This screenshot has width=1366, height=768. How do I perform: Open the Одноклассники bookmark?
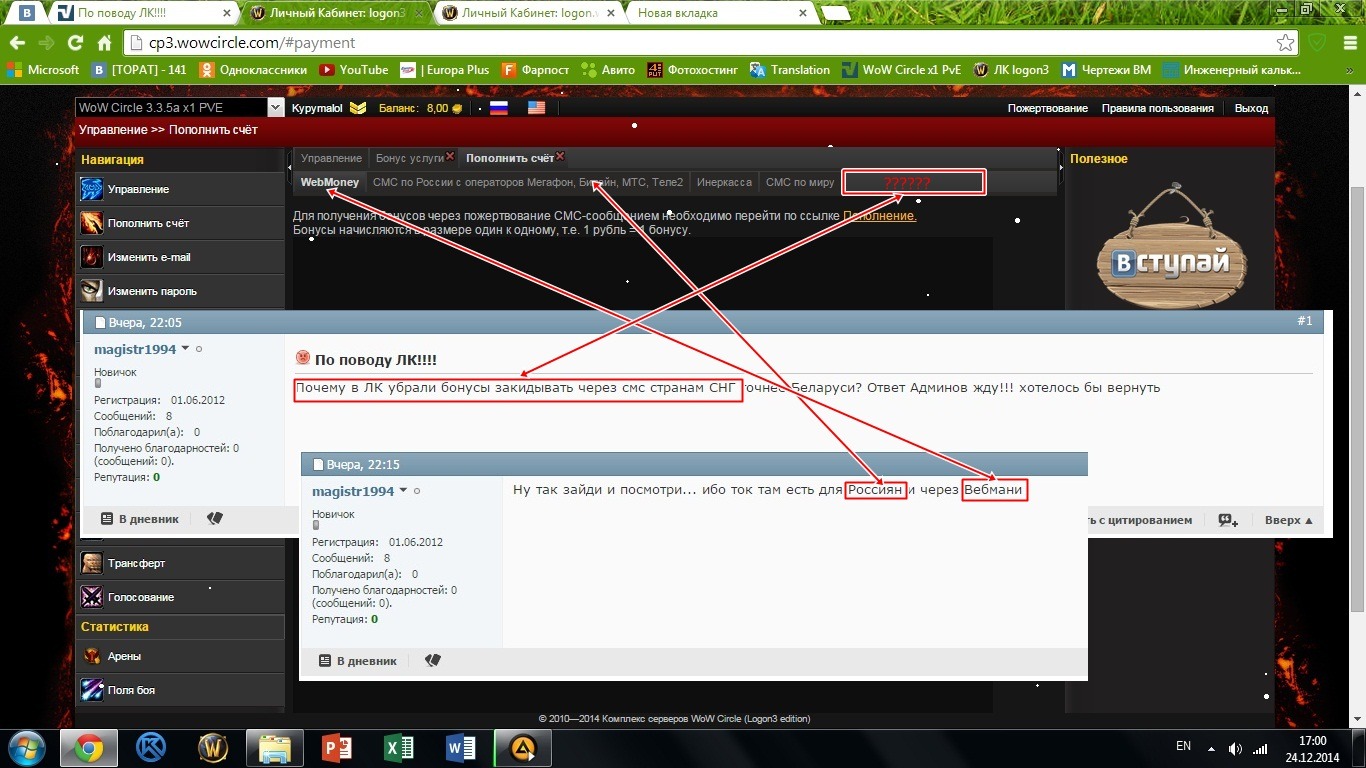(x=254, y=70)
